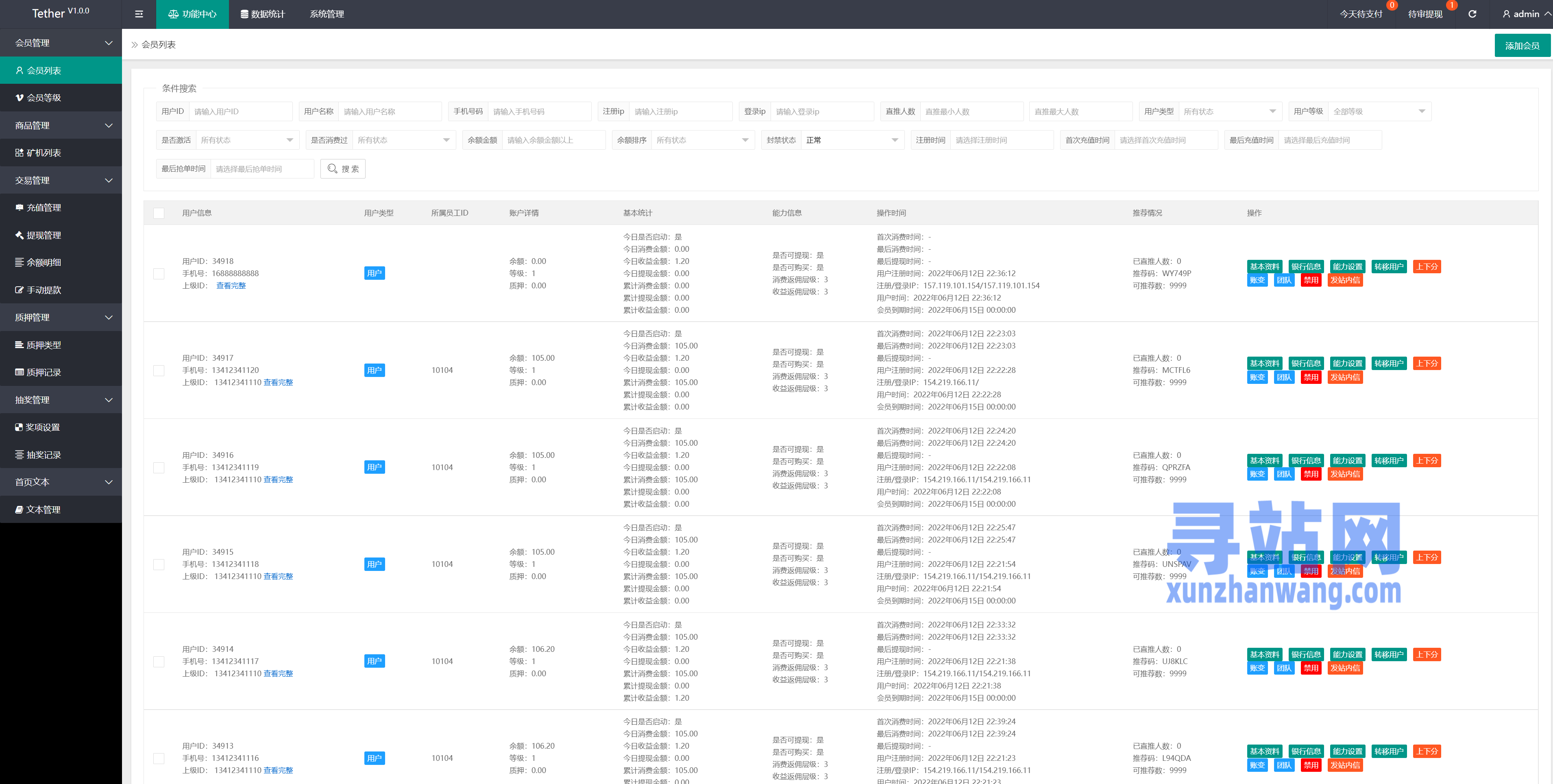Image resolution: width=1553 pixels, height=784 pixels.
Task: Switch to 功能中心 top tab
Action: coord(192,14)
